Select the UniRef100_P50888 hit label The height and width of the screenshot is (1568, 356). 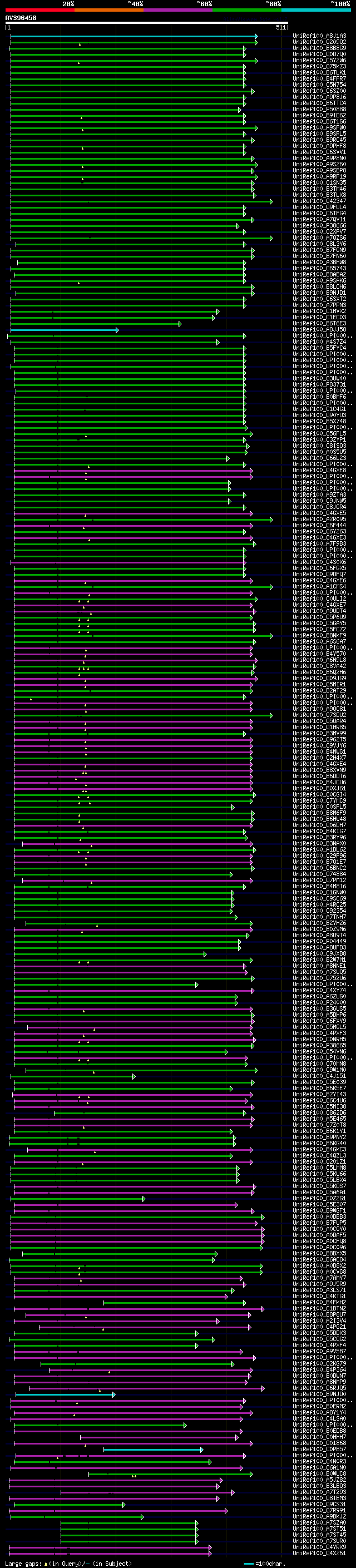point(319,110)
